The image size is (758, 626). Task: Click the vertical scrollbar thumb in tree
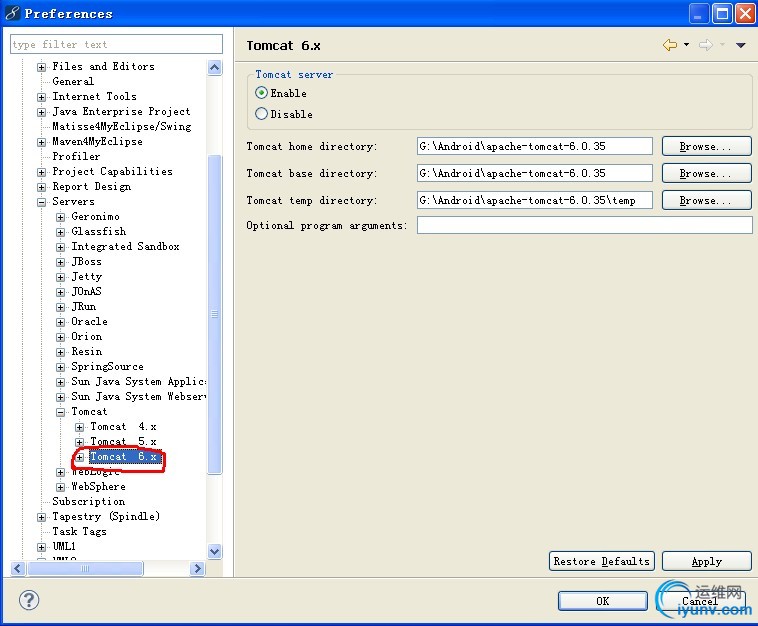pos(215,314)
